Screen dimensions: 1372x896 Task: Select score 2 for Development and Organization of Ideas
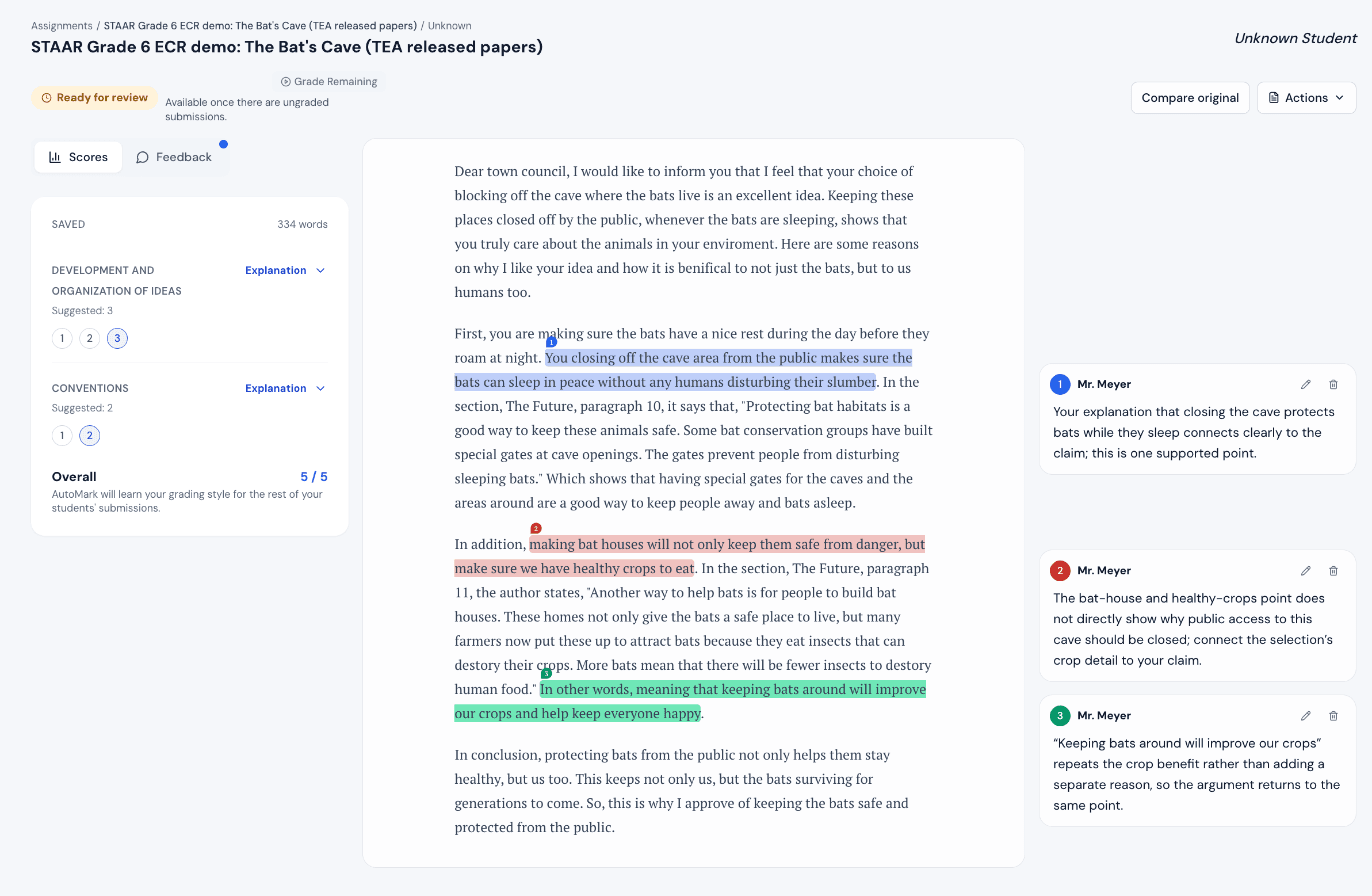[x=89, y=338]
